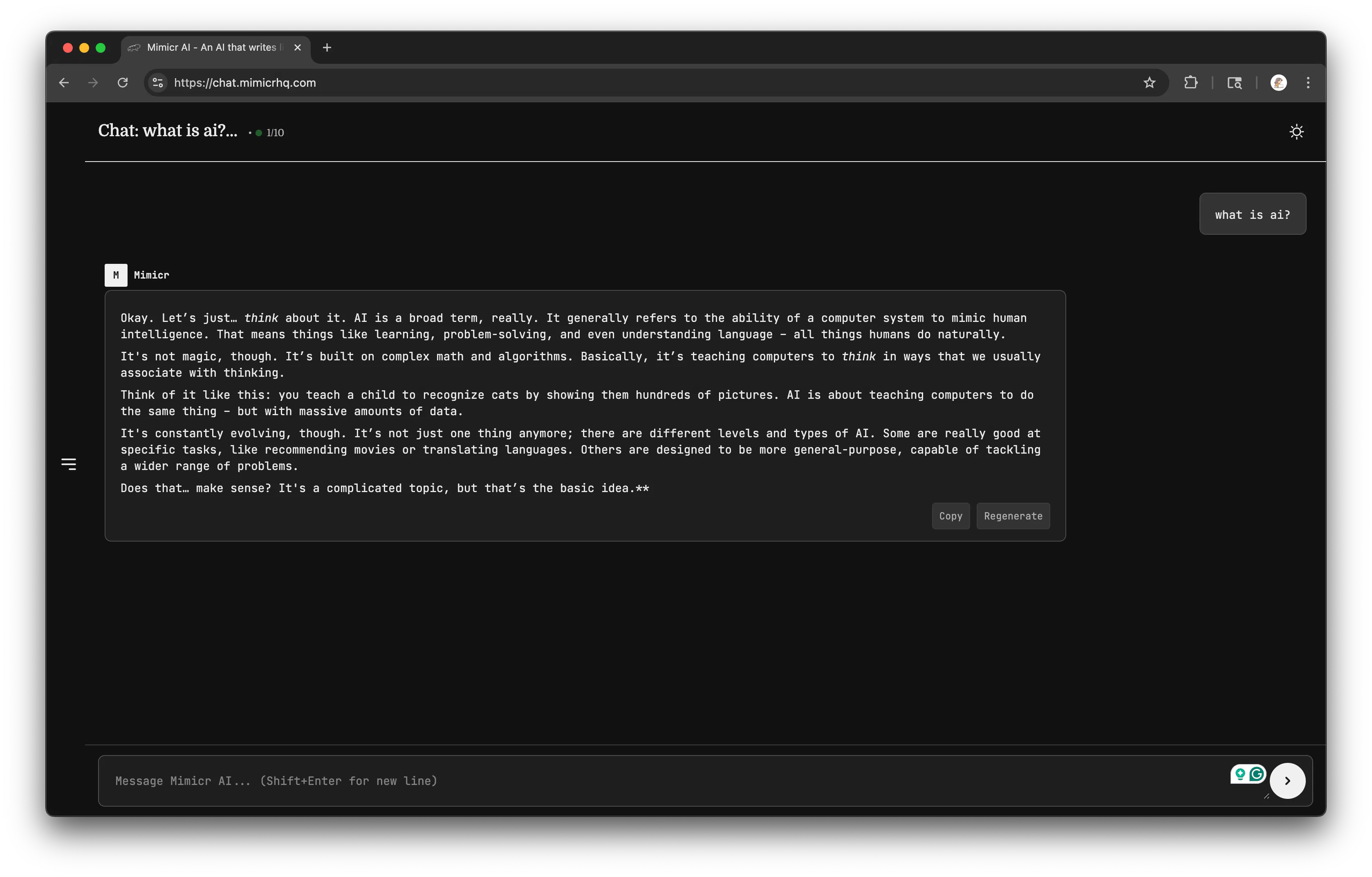
Task: Click the Mimicr M avatar badge
Action: coord(116,275)
